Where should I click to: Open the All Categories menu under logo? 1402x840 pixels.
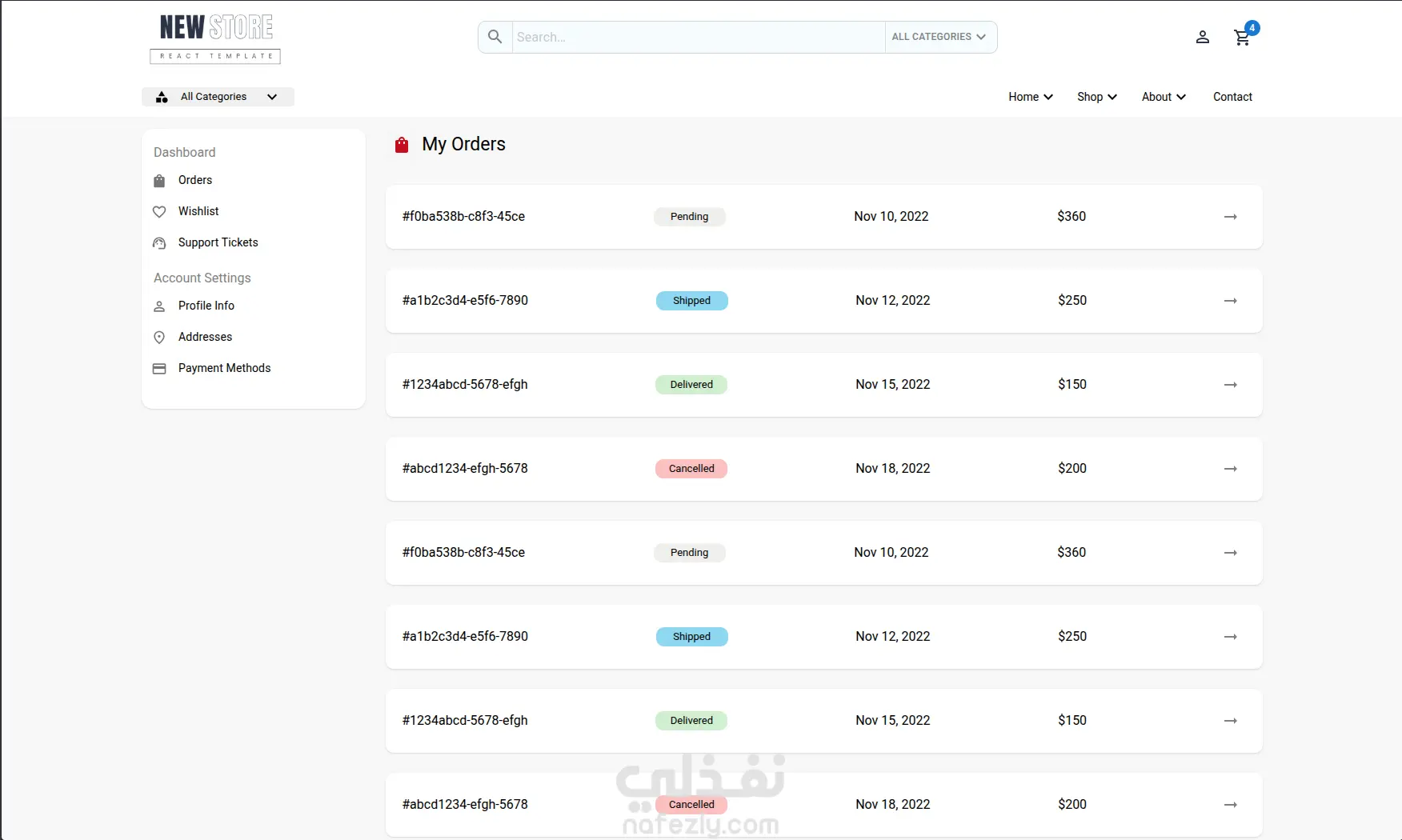218,97
